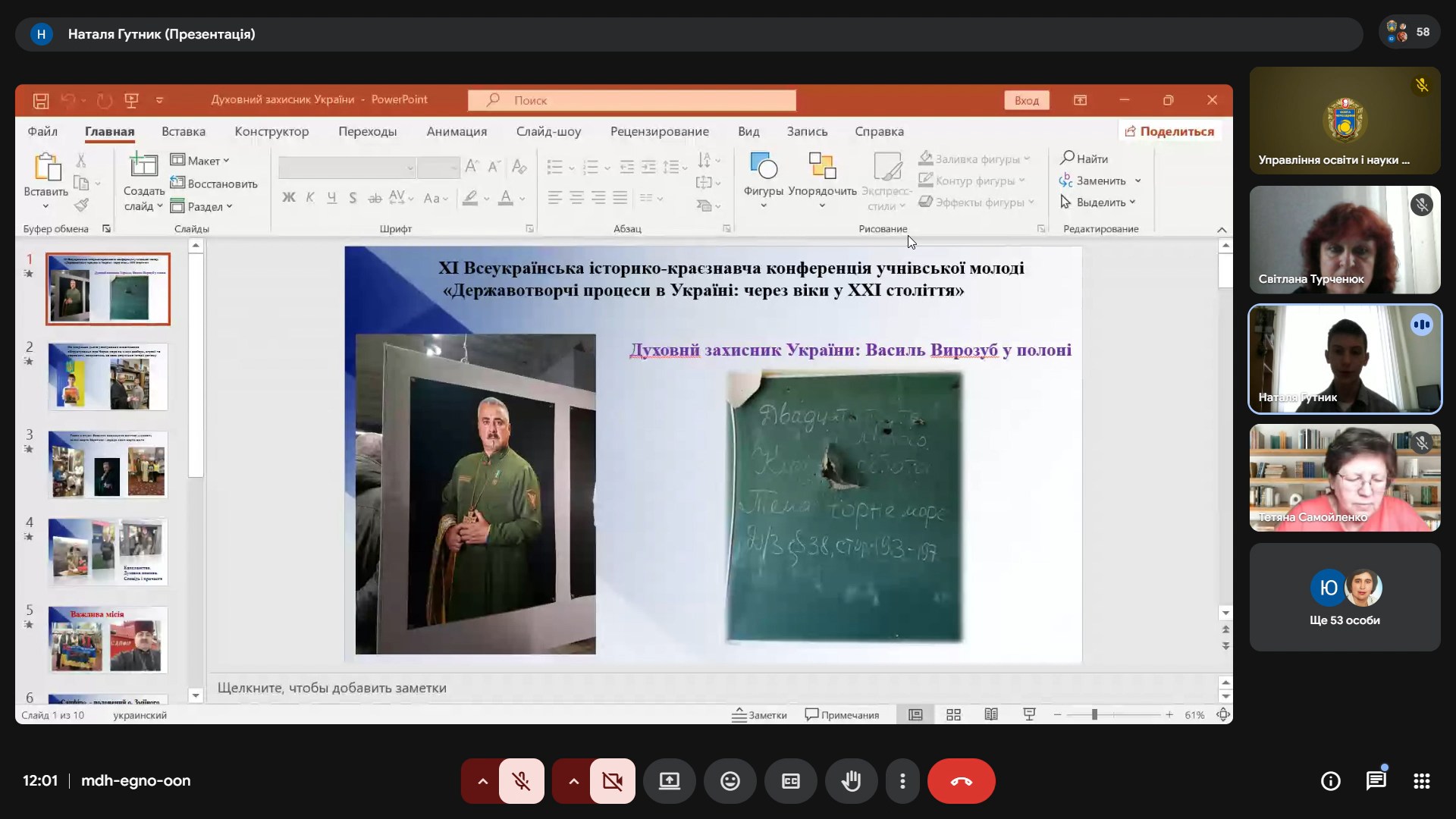
Task: Switch to slide sorter view icon
Action: (x=954, y=714)
